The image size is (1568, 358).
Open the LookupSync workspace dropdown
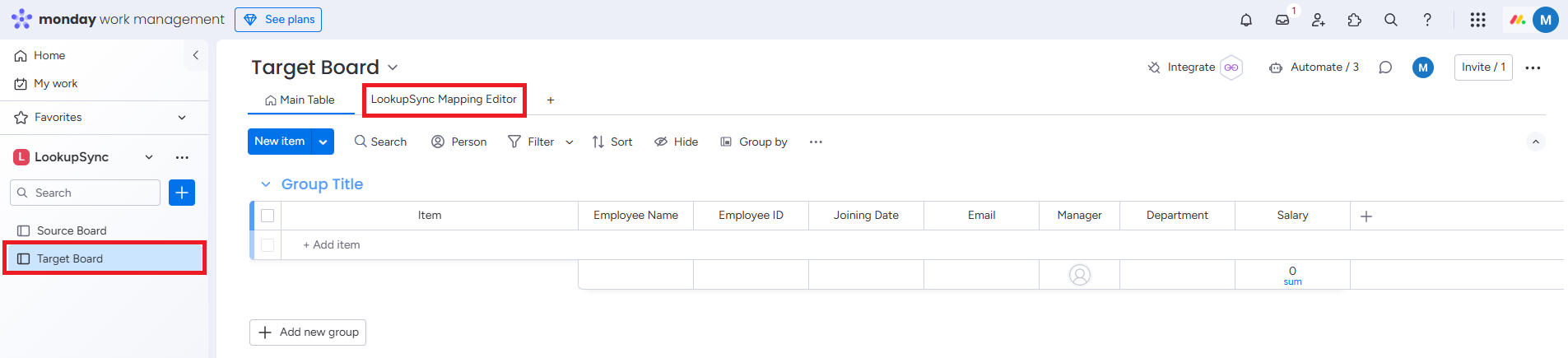[149, 157]
